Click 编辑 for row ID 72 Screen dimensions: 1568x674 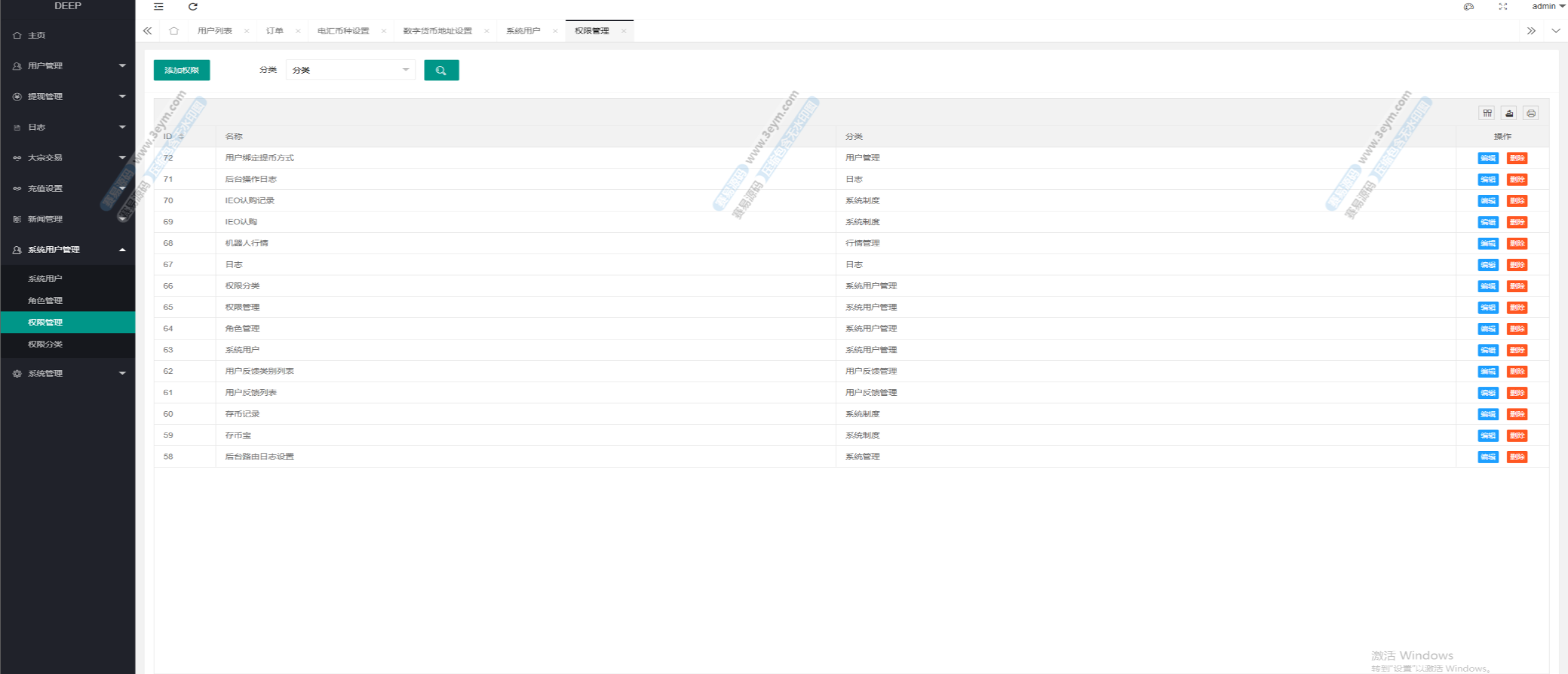[1488, 158]
